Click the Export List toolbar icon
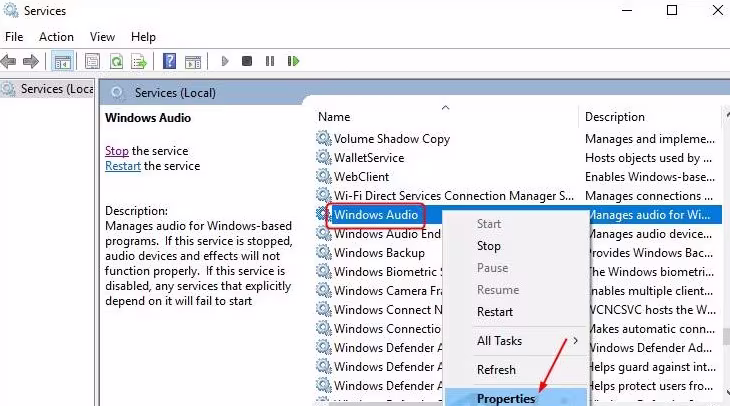Screen dimensions: 730x406 click(x=139, y=61)
